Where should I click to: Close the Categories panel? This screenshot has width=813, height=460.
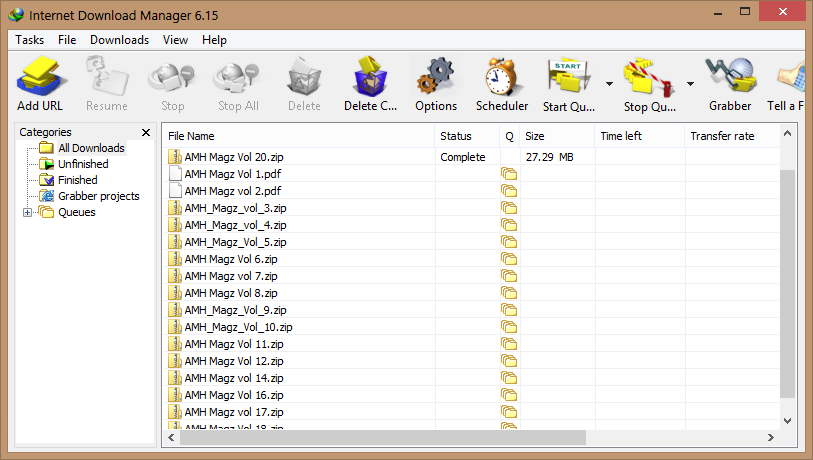pos(146,132)
